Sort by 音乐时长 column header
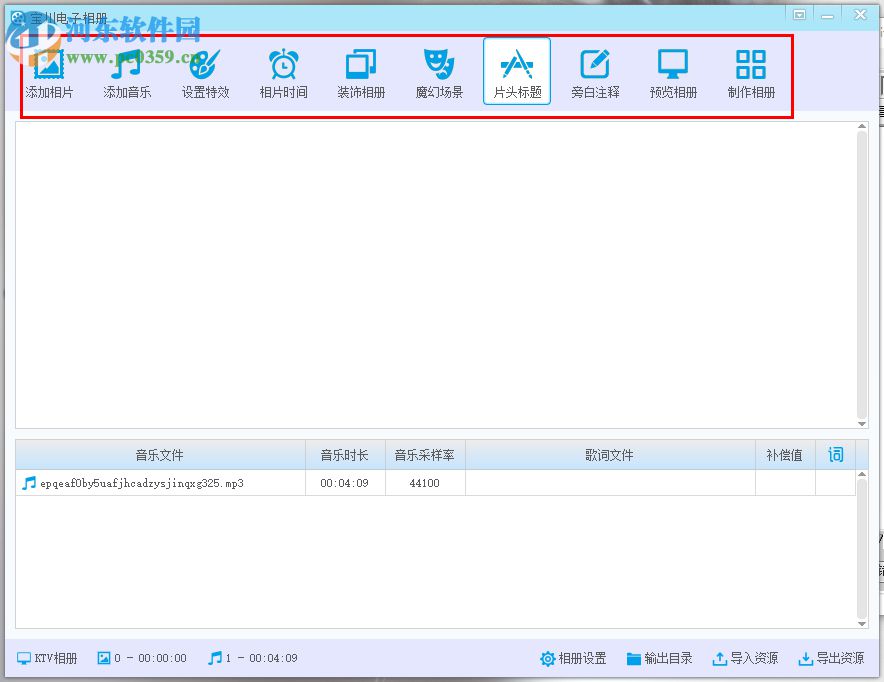This screenshot has width=884, height=682. [x=345, y=455]
